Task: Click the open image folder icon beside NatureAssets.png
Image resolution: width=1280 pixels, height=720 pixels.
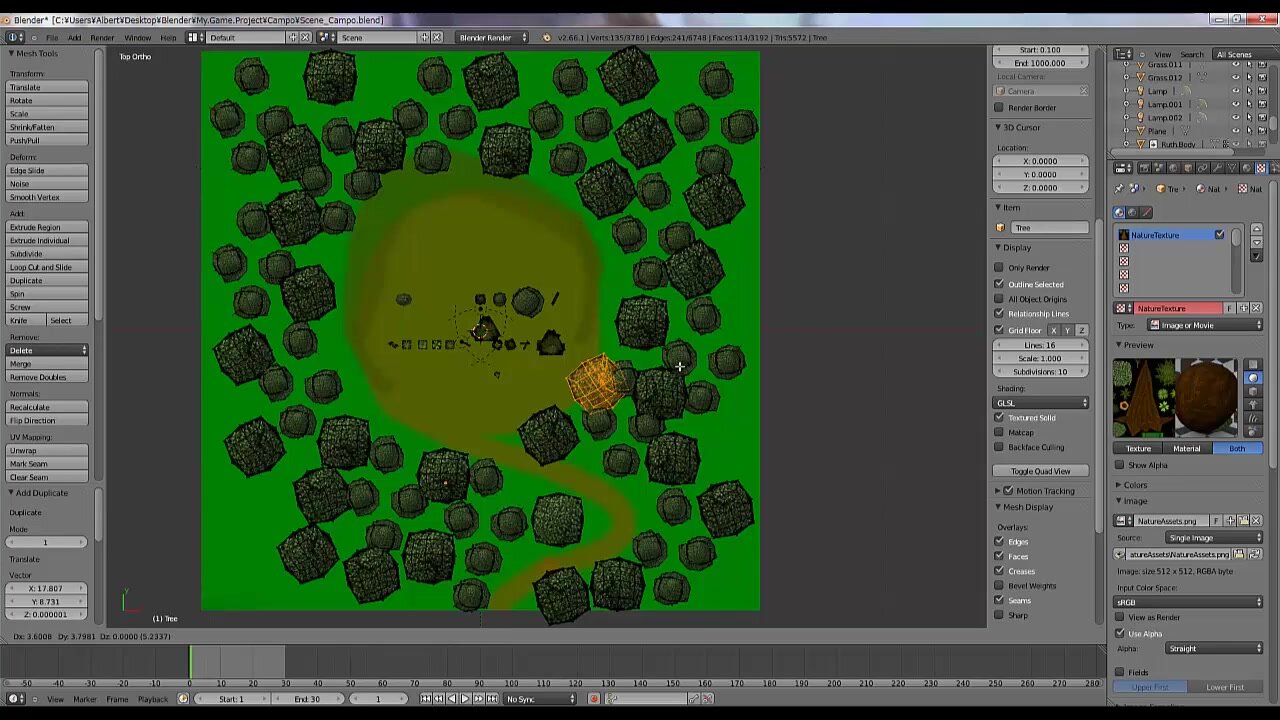Action: point(1243,521)
